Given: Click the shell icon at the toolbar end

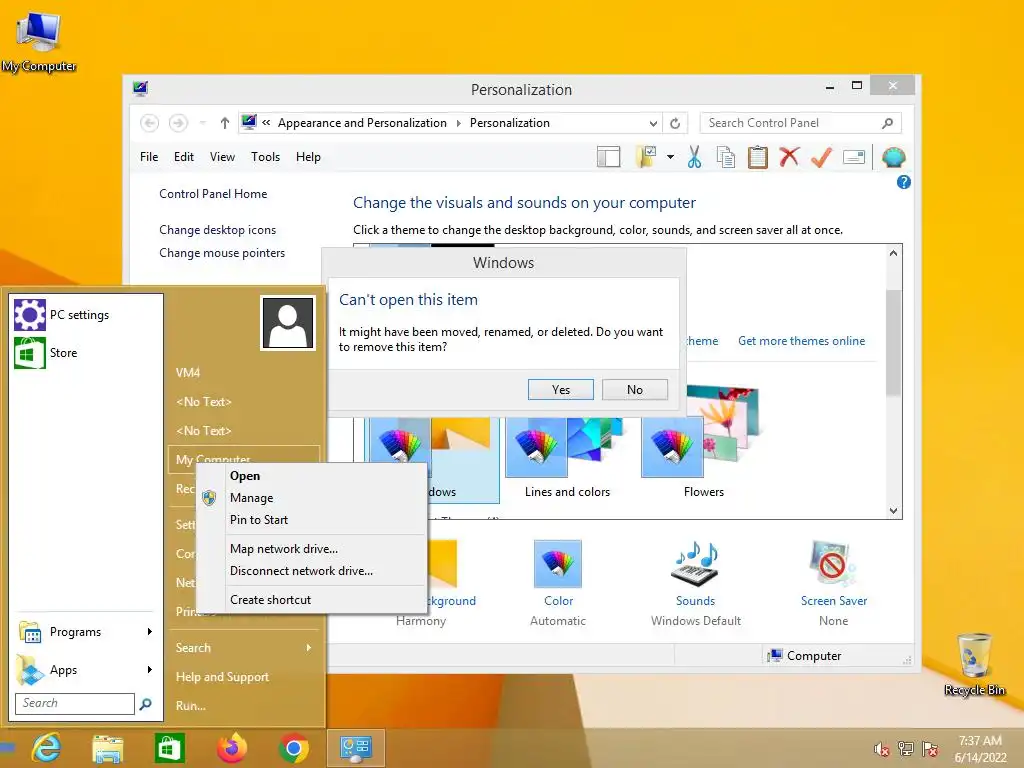Looking at the screenshot, I should 893,157.
